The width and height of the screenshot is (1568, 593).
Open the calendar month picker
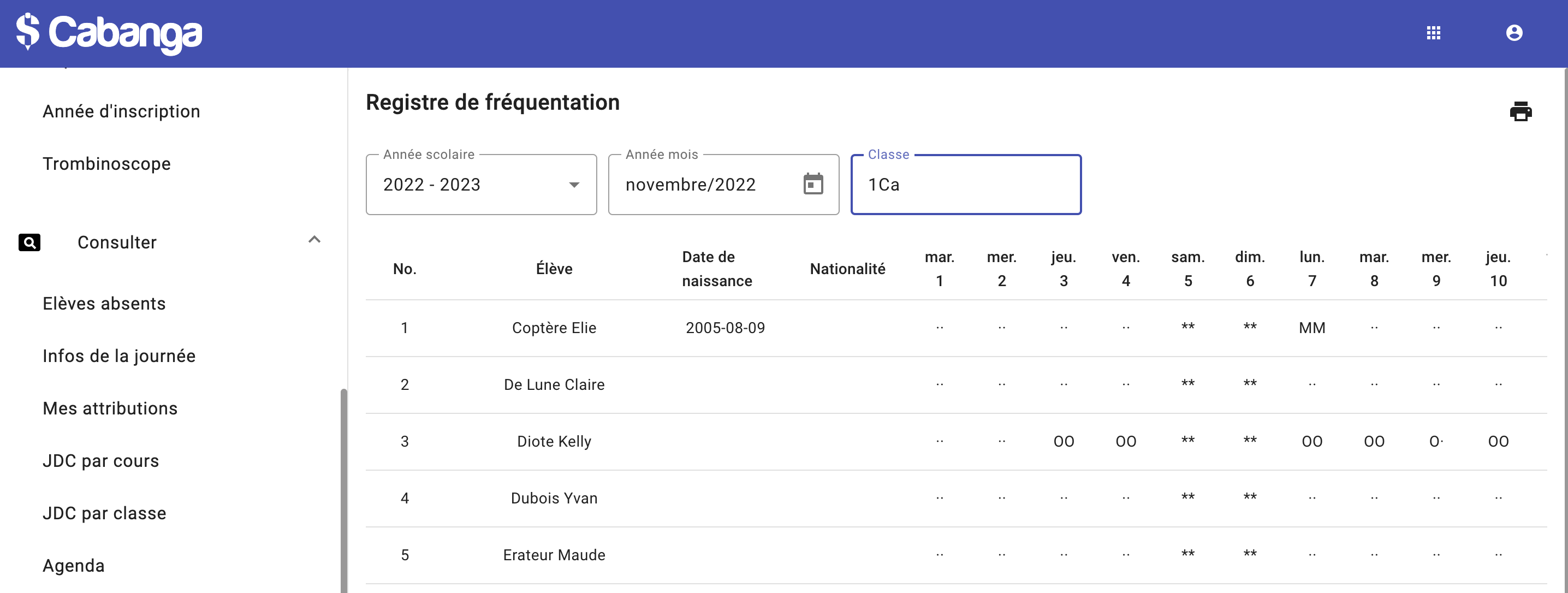point(813,184)
